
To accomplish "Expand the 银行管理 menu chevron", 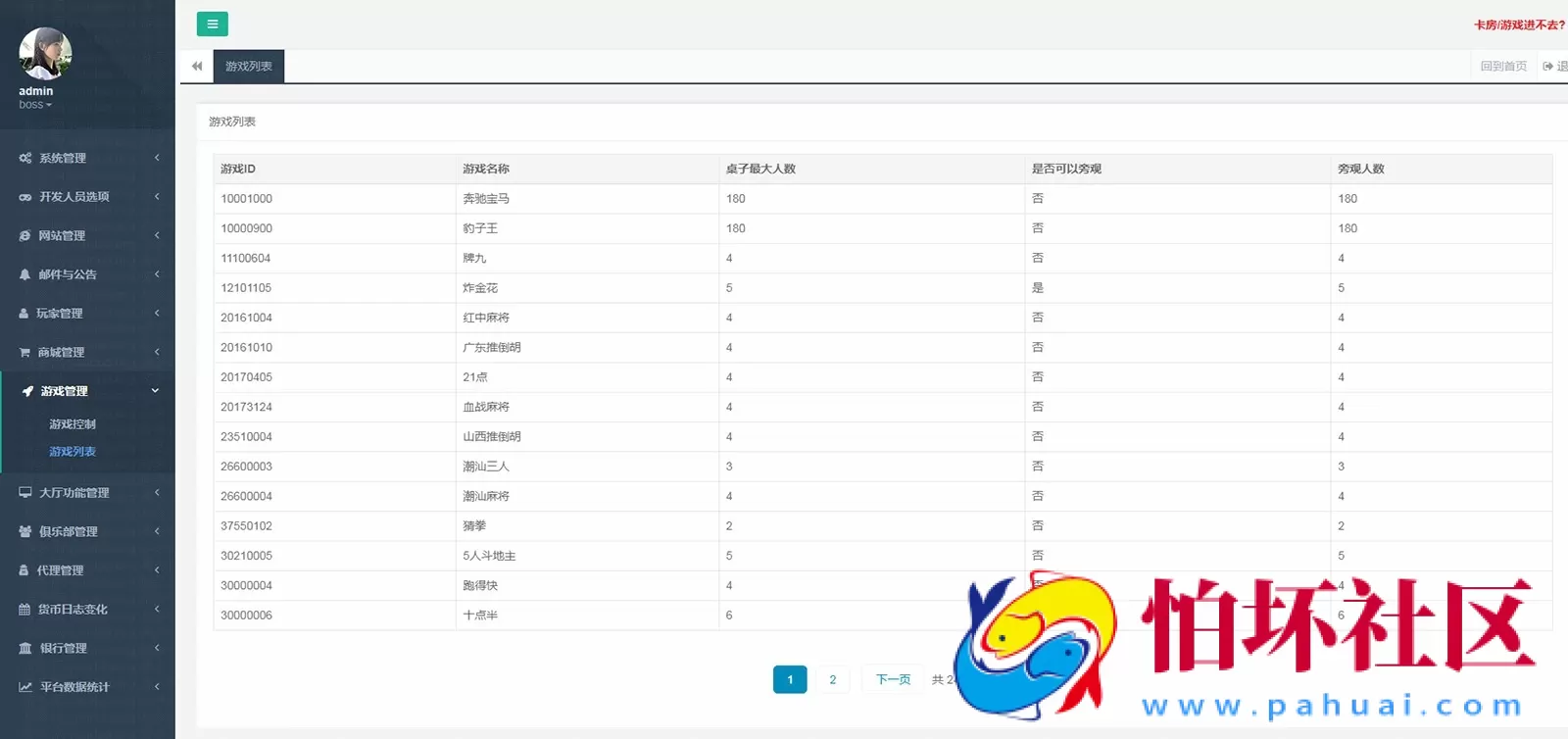I will [x=157, y=648].
